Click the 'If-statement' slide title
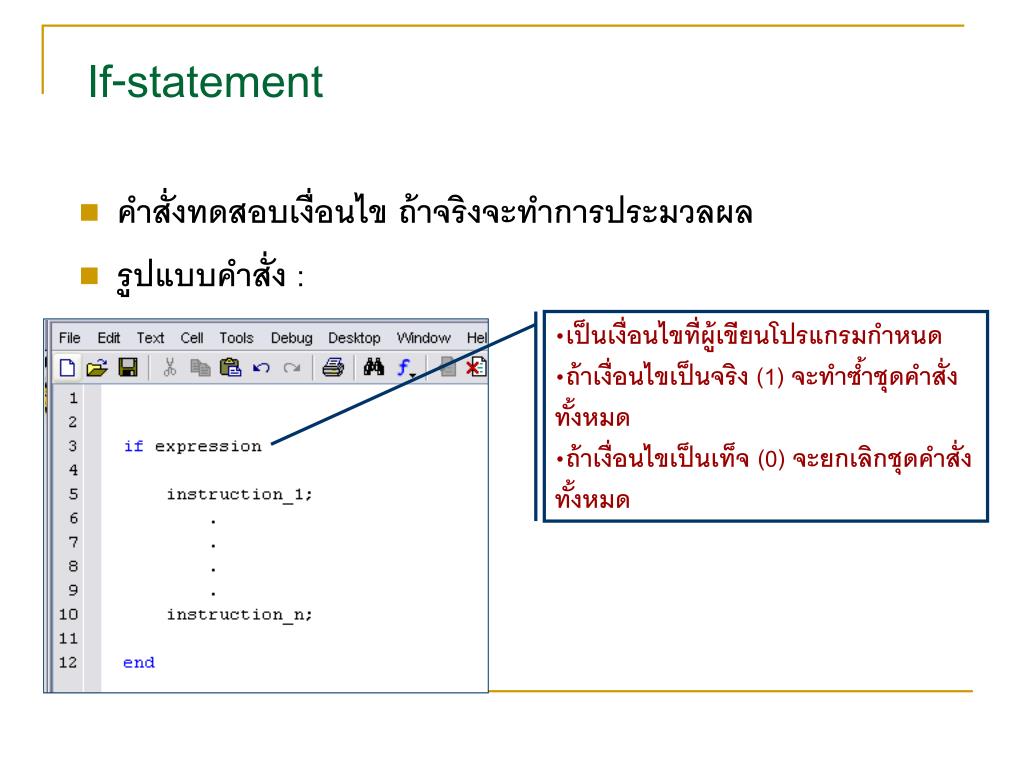The width and height of the screenshot is (1024, 768). (x=205, y=82)
